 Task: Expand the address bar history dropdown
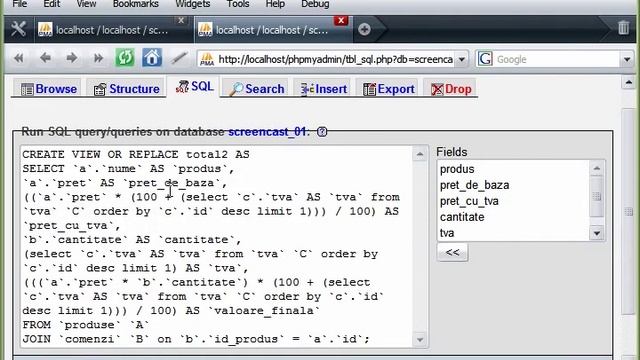pyautogui.click(x=462, y=60)
